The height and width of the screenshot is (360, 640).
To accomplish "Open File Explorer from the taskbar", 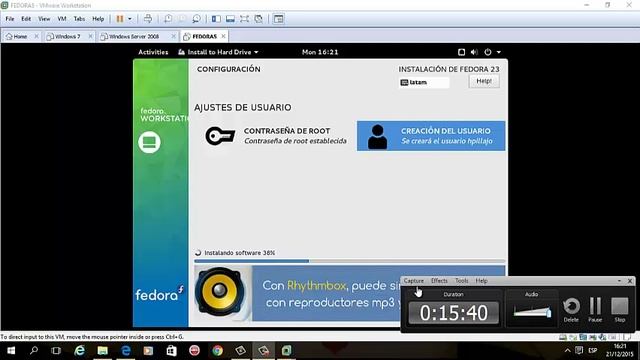I will click(102, 351).
